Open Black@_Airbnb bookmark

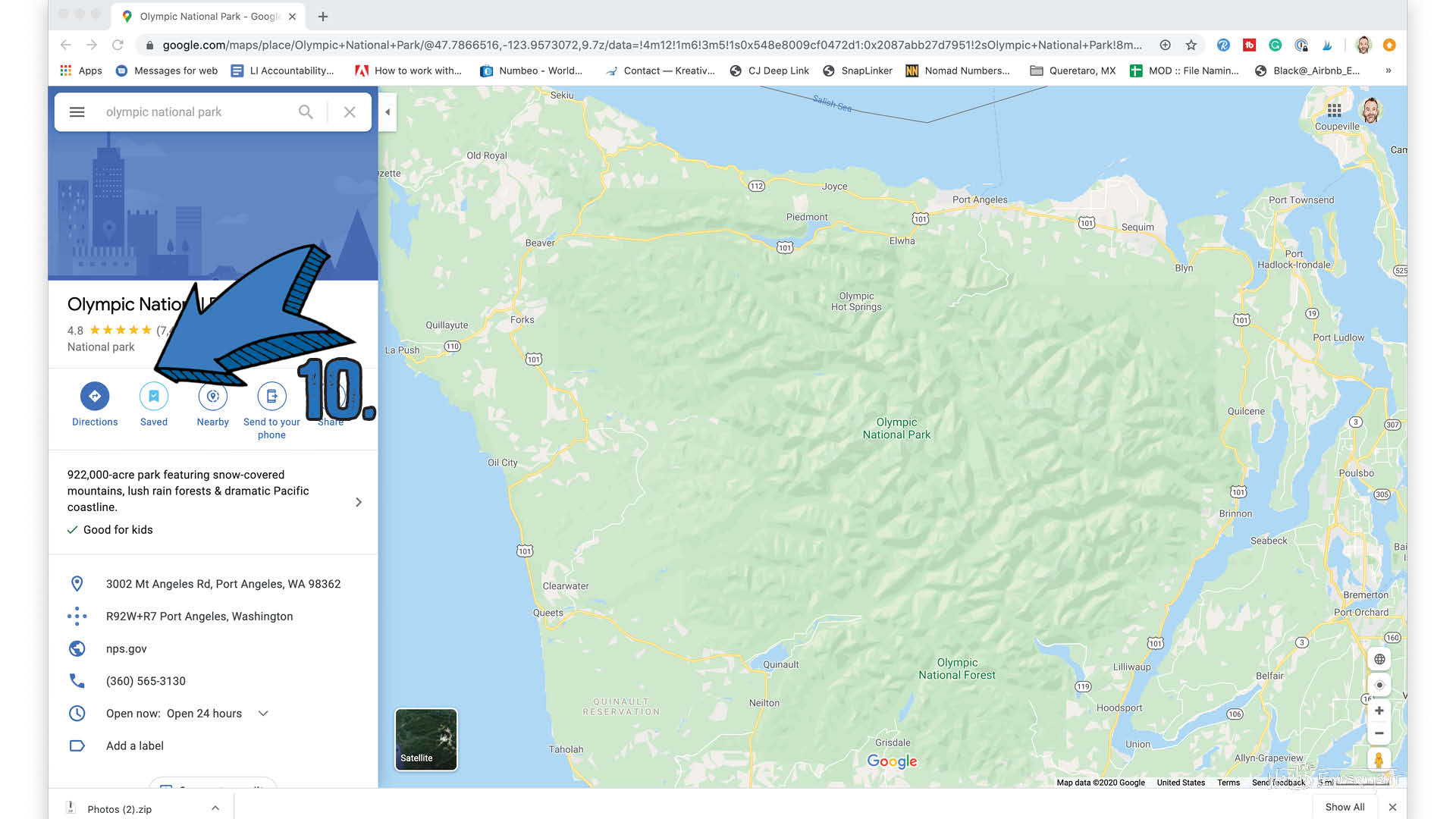point(1307,71)
